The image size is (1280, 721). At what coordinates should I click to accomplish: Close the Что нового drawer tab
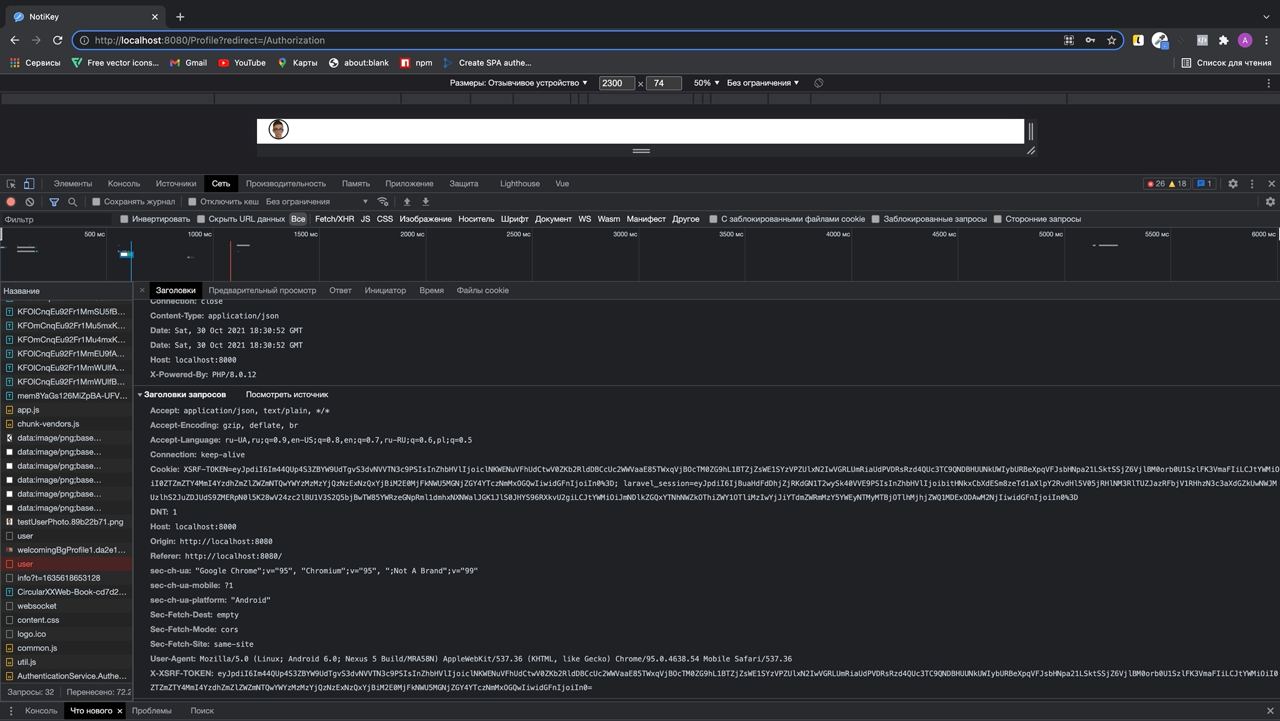click(x=120, y=711)
